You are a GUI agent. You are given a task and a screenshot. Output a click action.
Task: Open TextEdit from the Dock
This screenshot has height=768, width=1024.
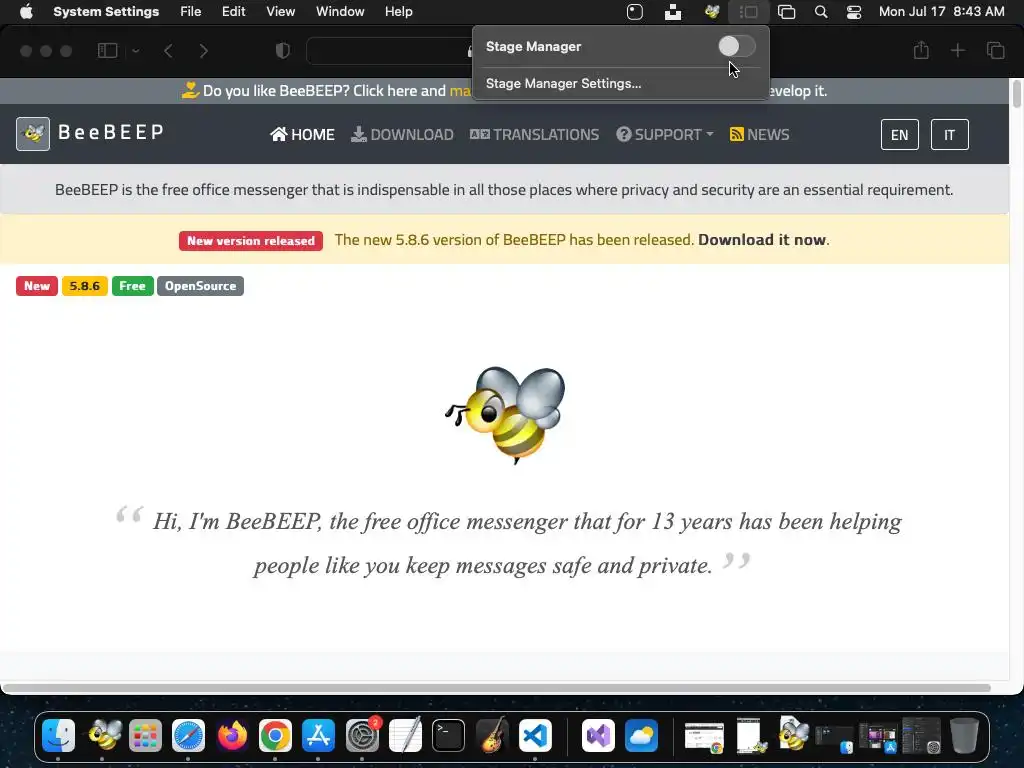pyautogui.click(x=405, y=735)
